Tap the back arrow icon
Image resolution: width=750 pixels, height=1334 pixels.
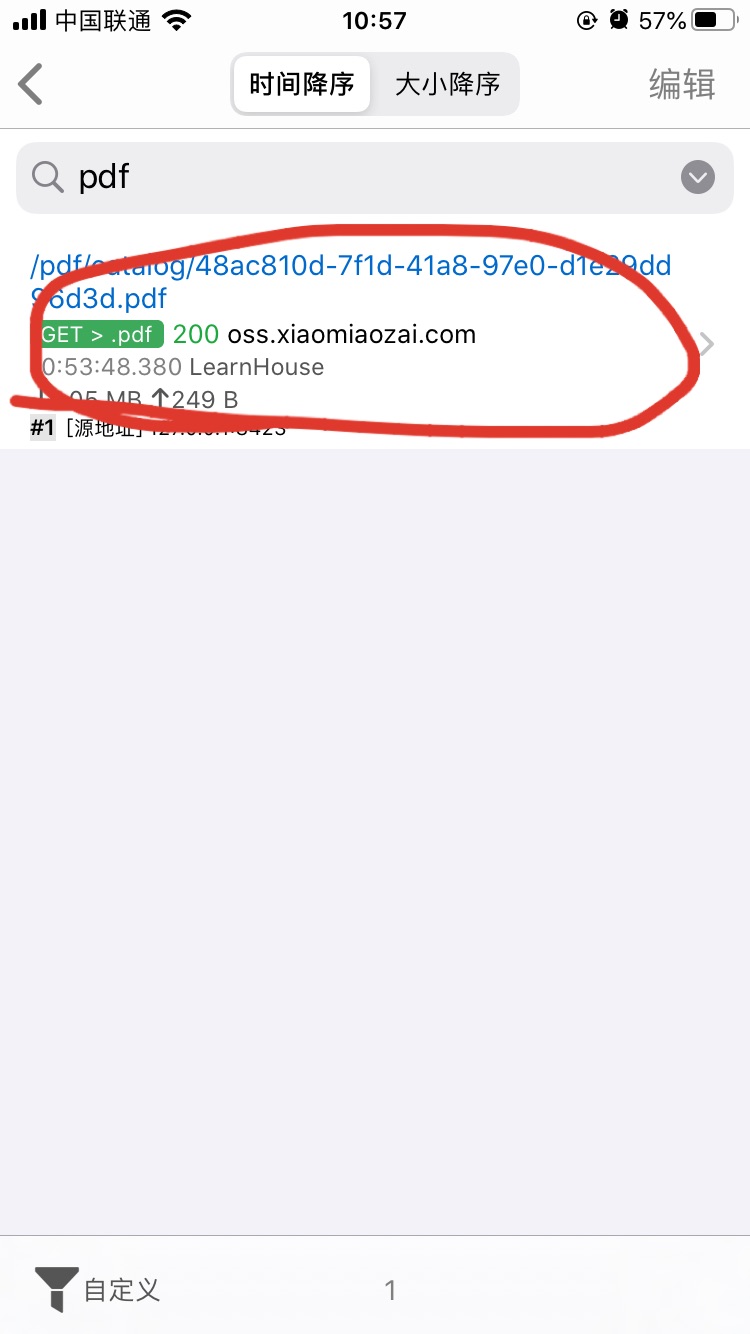[x=31, y=85]
